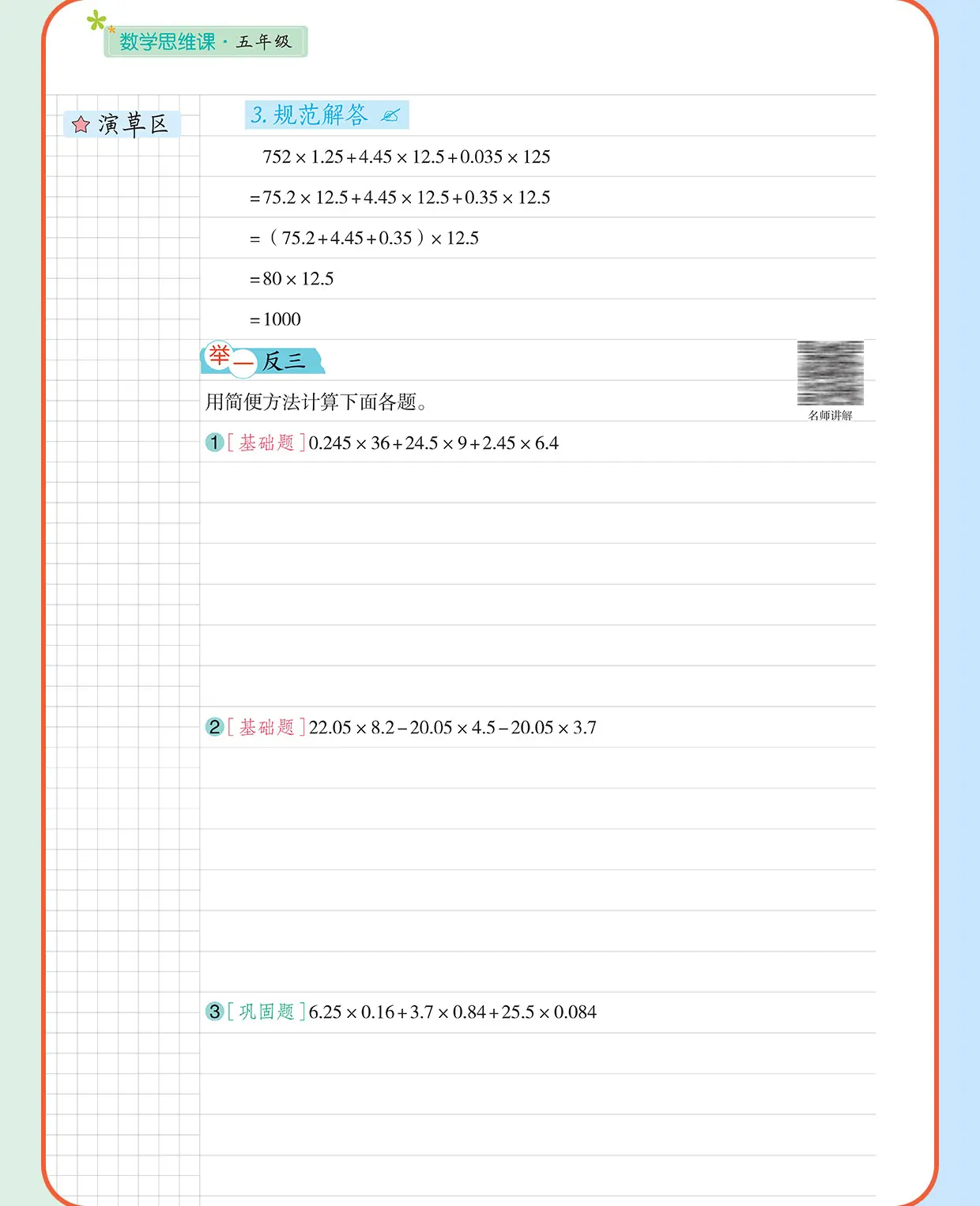980x1206 pixels.
Task: Click the 演草区 scratch area label
Action: (134, 124)
